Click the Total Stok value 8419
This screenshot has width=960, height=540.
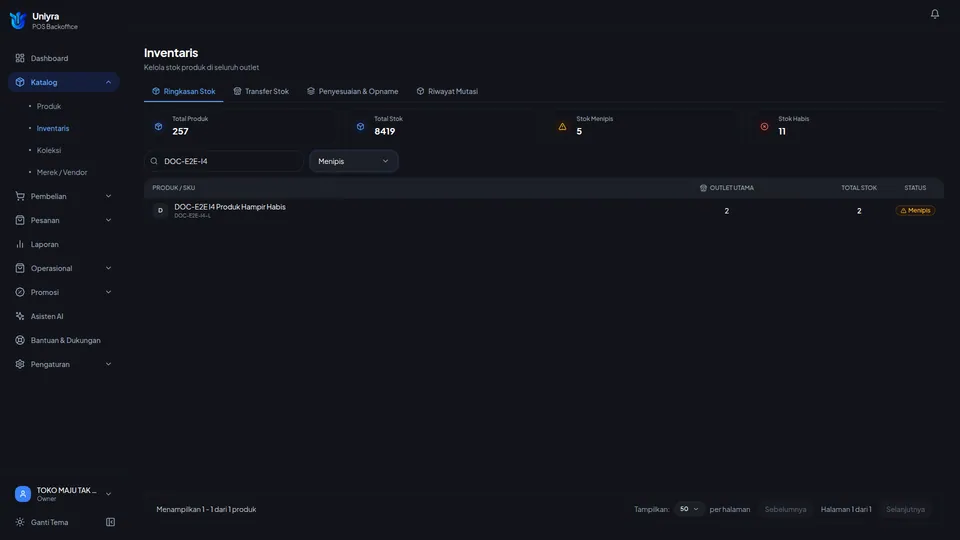click(384, 131)
